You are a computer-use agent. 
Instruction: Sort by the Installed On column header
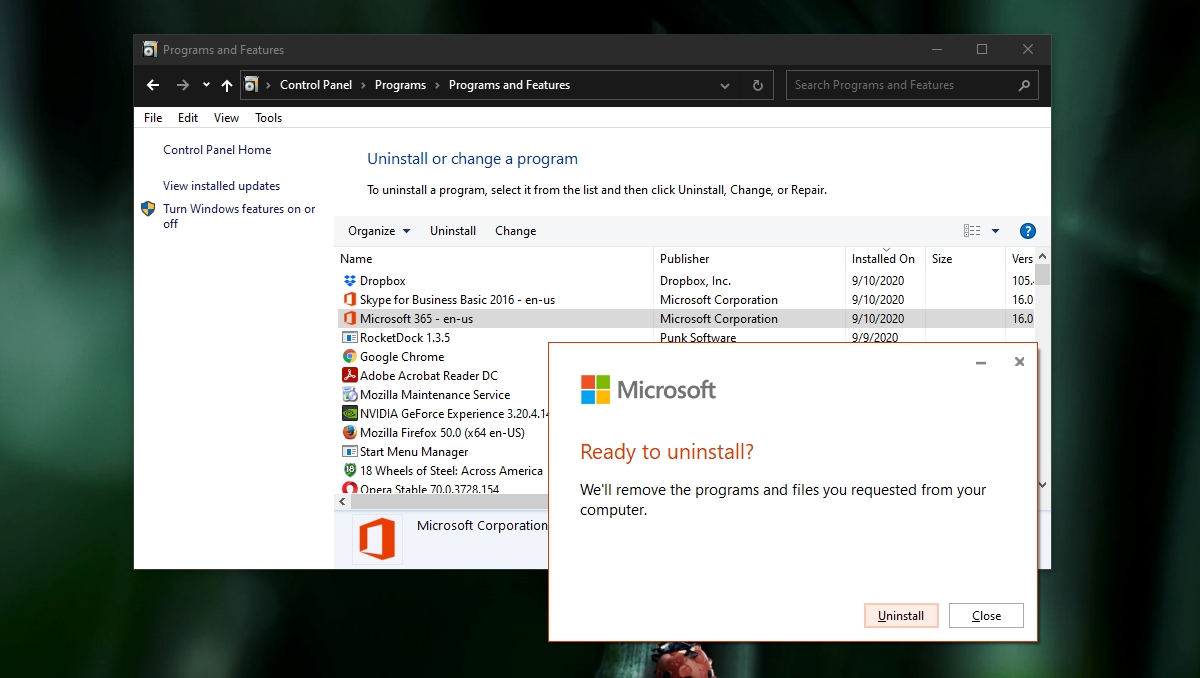885,259
